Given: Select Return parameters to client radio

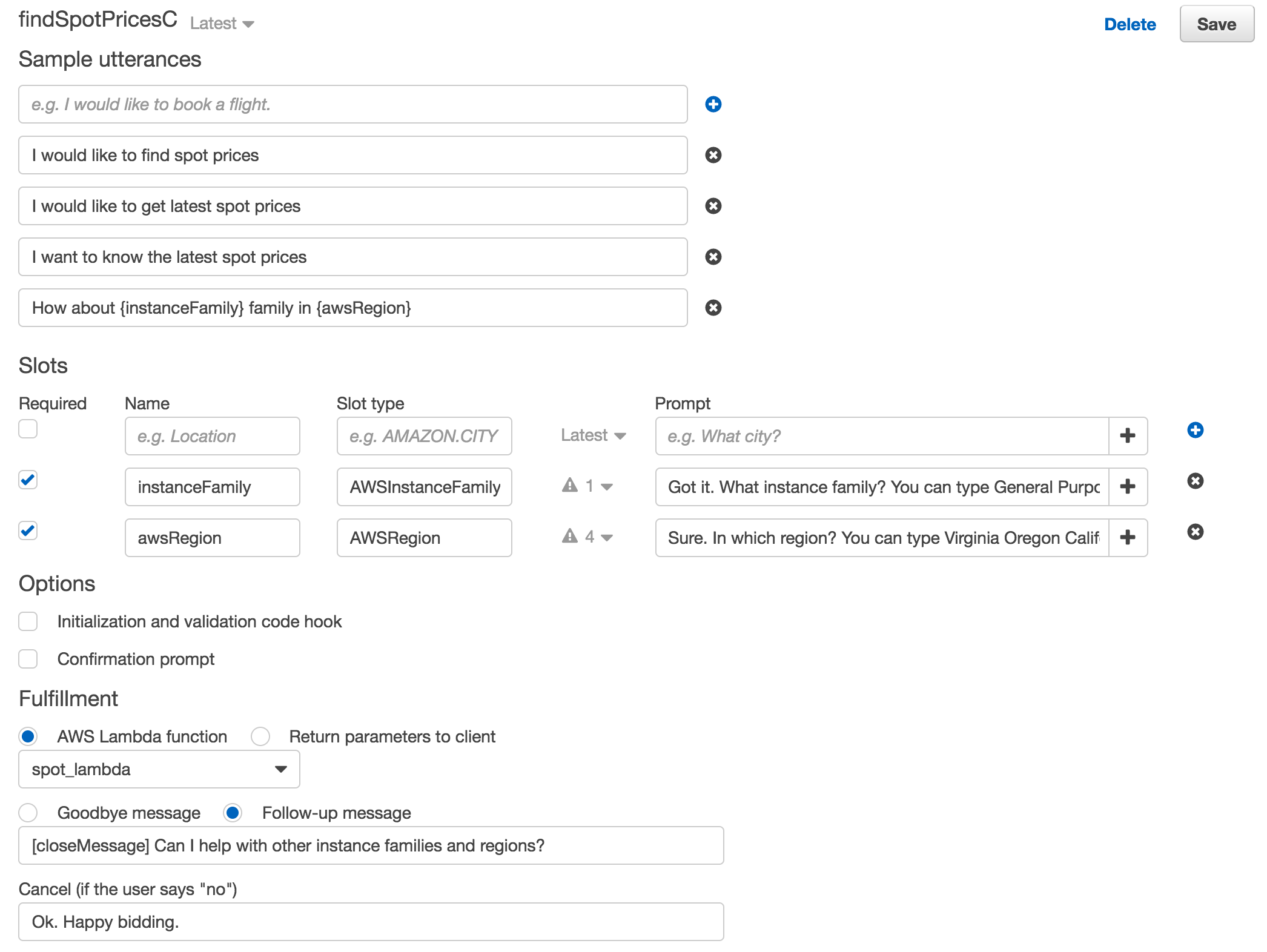Looking at the screenshot, I should (260, 736).
